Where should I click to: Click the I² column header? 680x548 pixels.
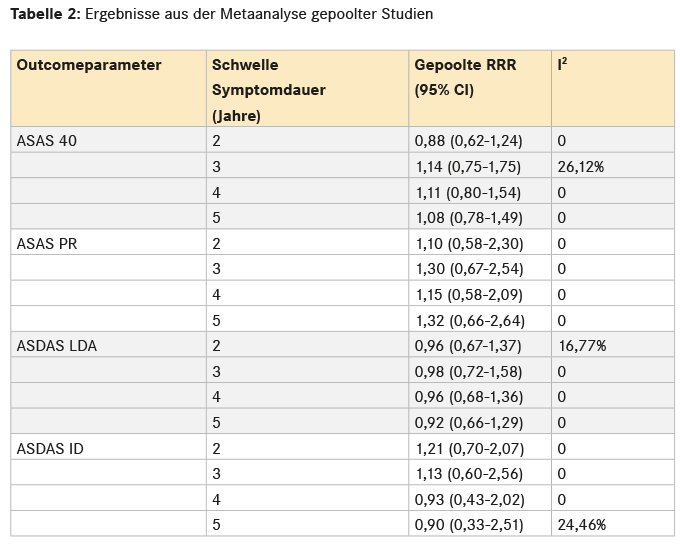[563, 64]
